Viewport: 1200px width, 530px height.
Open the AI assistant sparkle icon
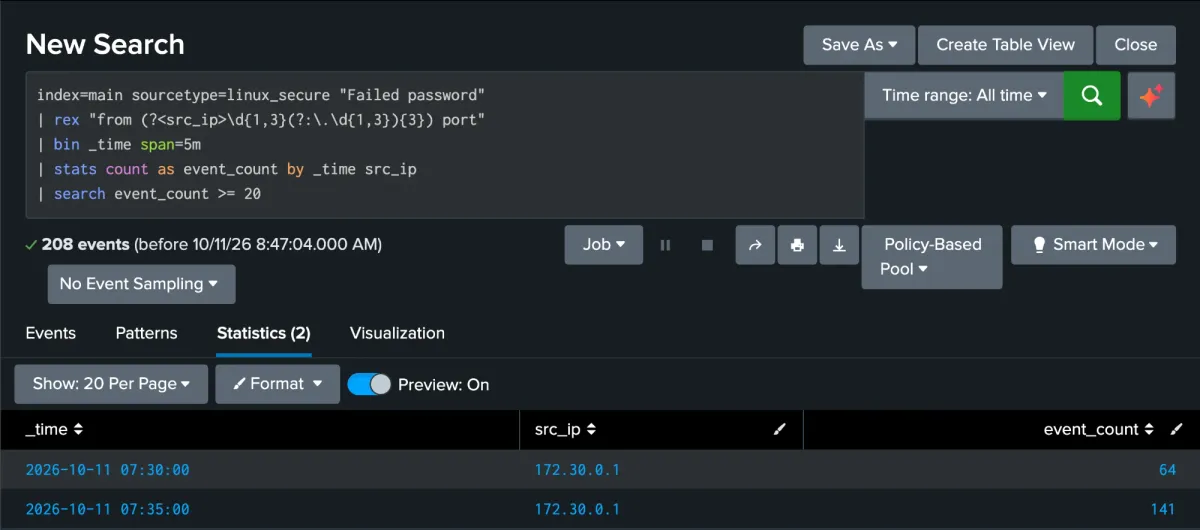(1151, 95)
